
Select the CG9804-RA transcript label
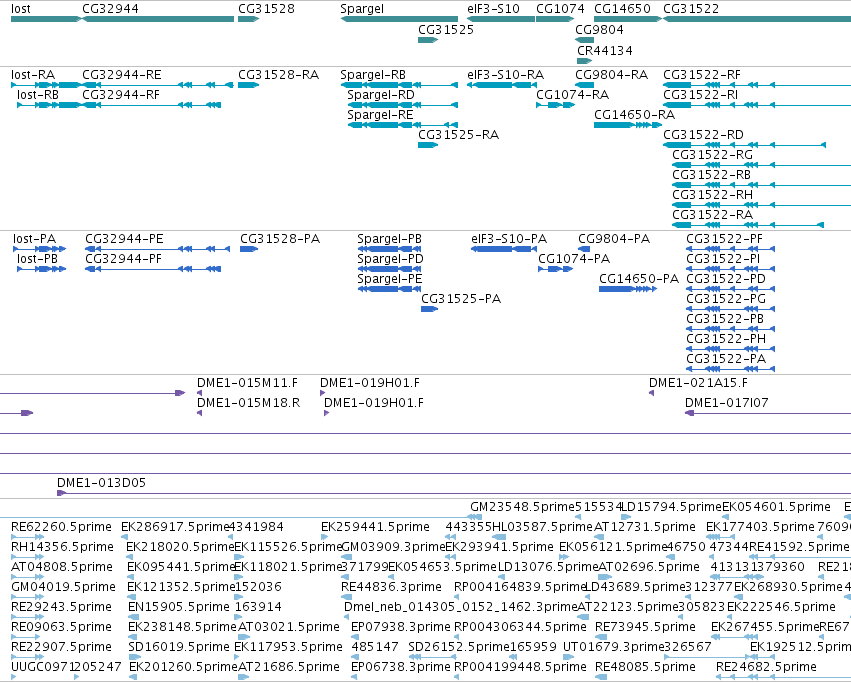[612, 75]
